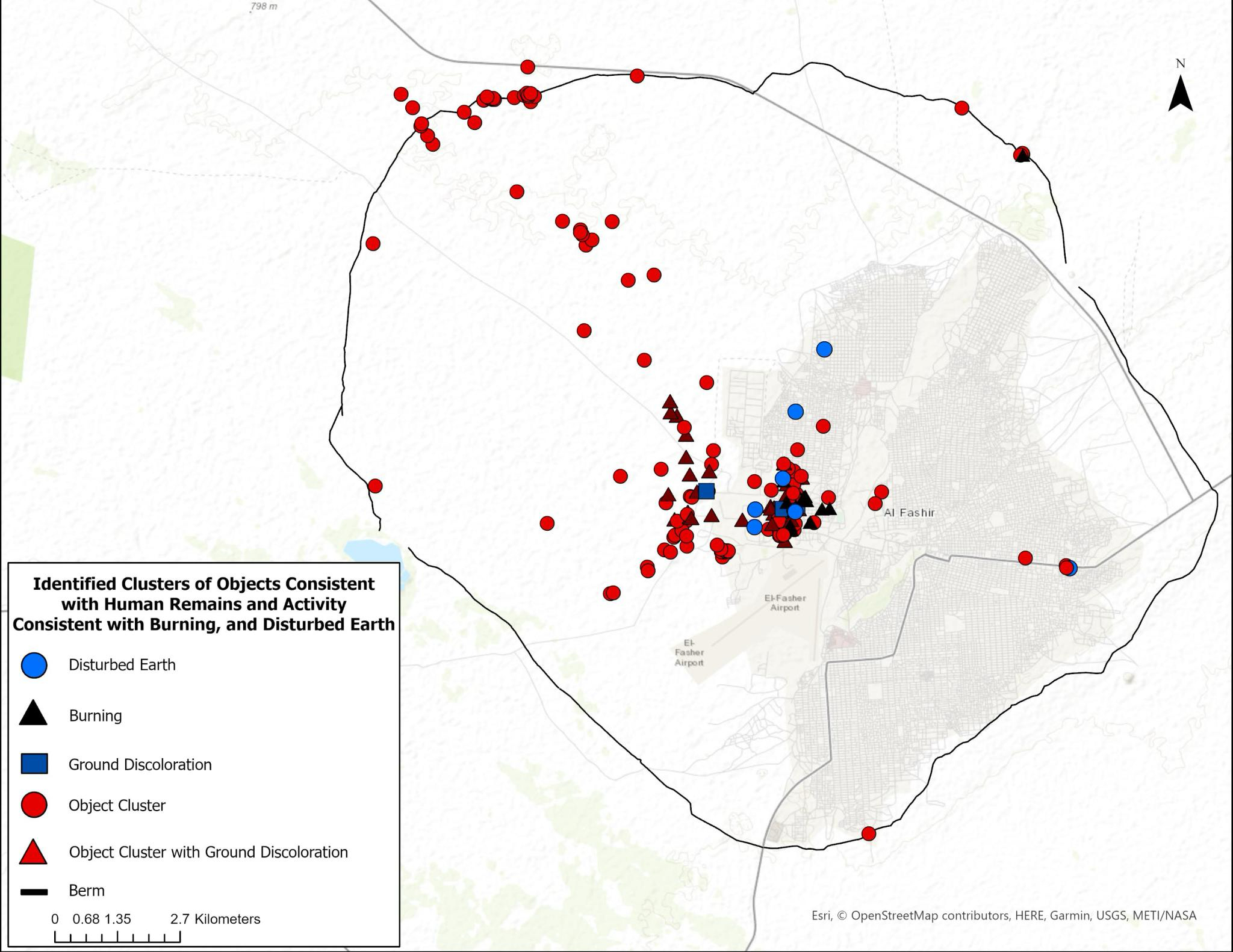Viewport: 1233px width, 952px height.
Task: Click the 'Al Fashir' city label
Action: [x=909, y=513]
